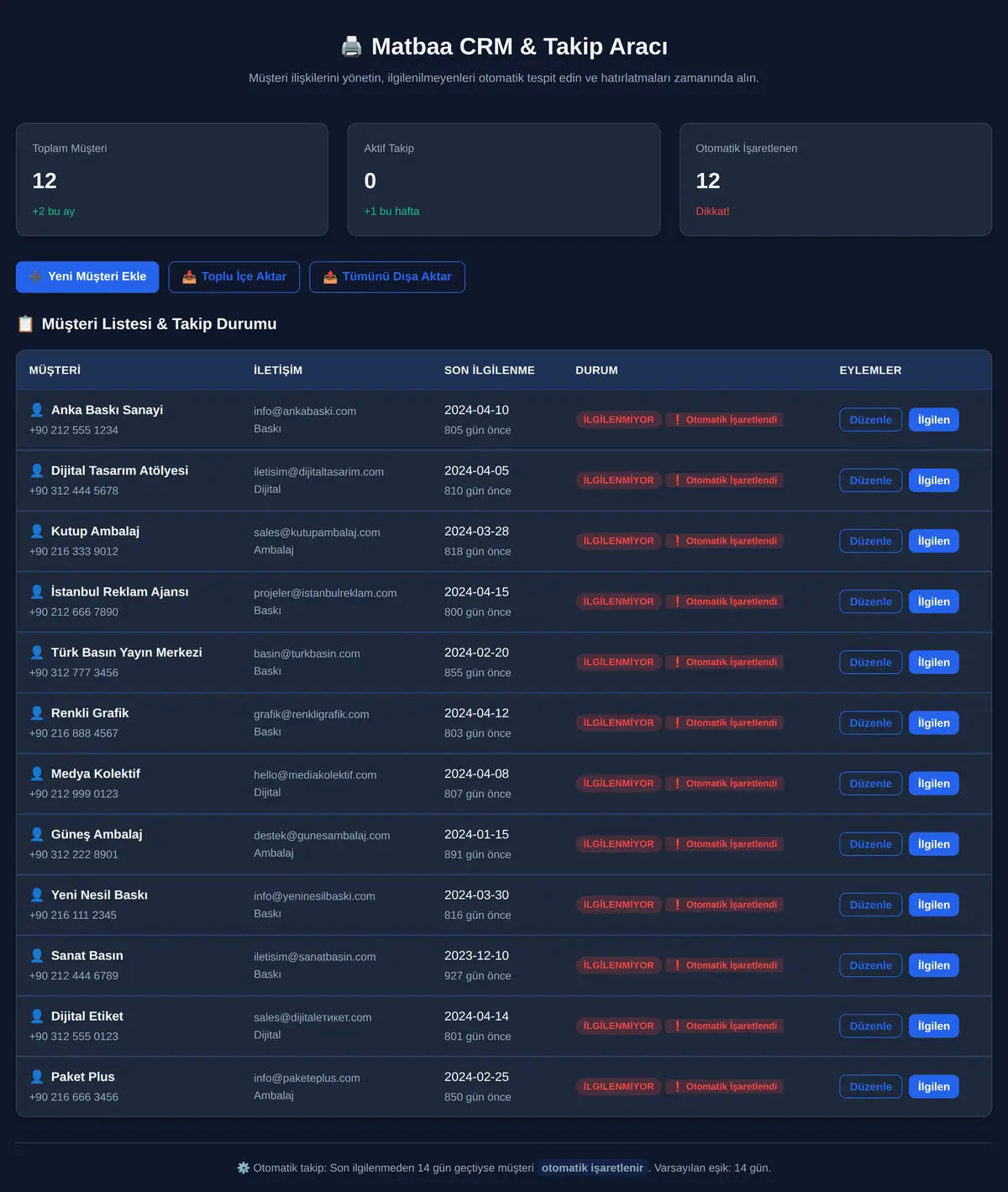Click Otomatik İşaretlendi badge in Paket Plus row
1008x1192 pixels.
725,1086
